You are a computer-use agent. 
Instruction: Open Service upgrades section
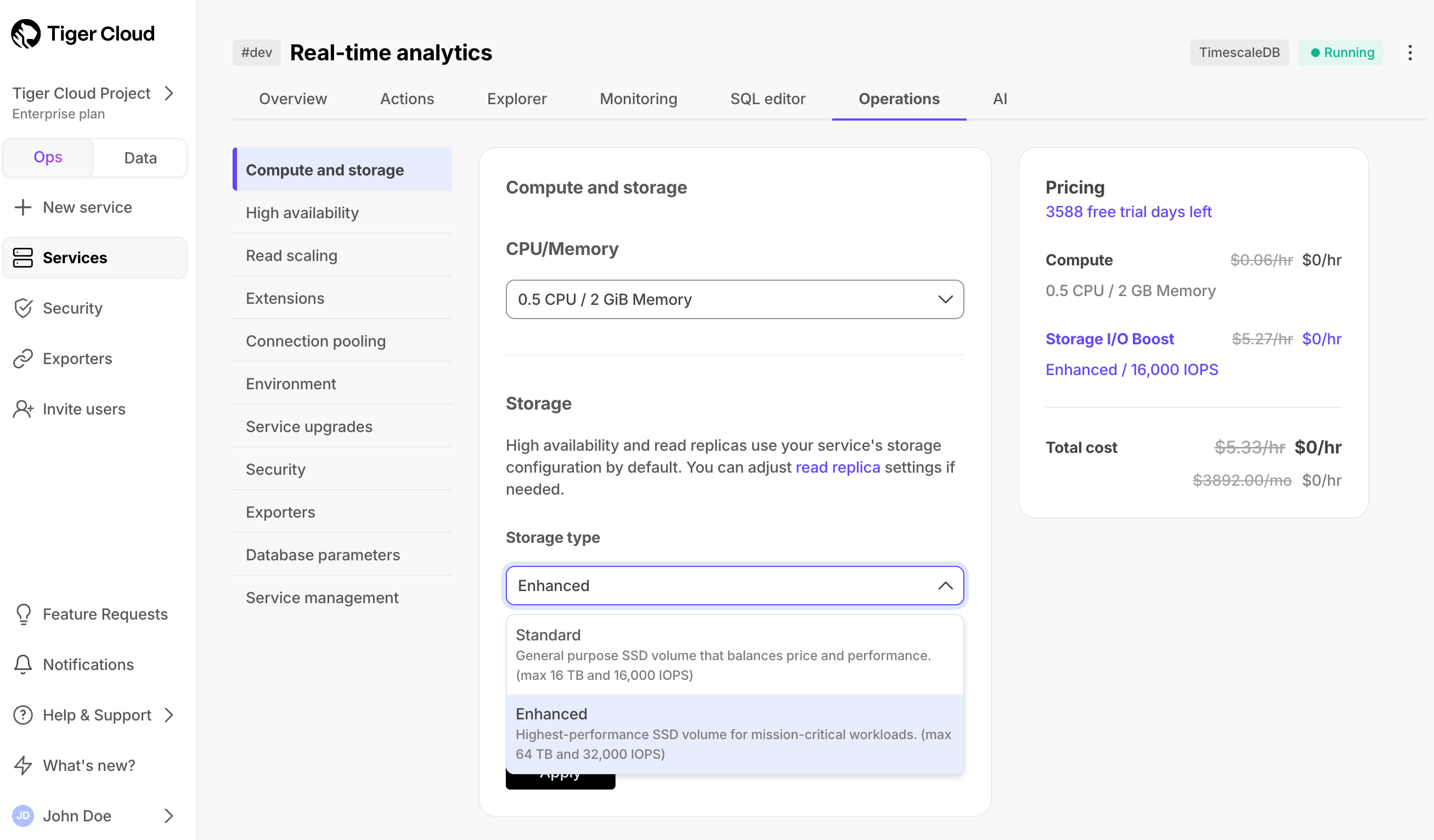[x=342, y=427]
